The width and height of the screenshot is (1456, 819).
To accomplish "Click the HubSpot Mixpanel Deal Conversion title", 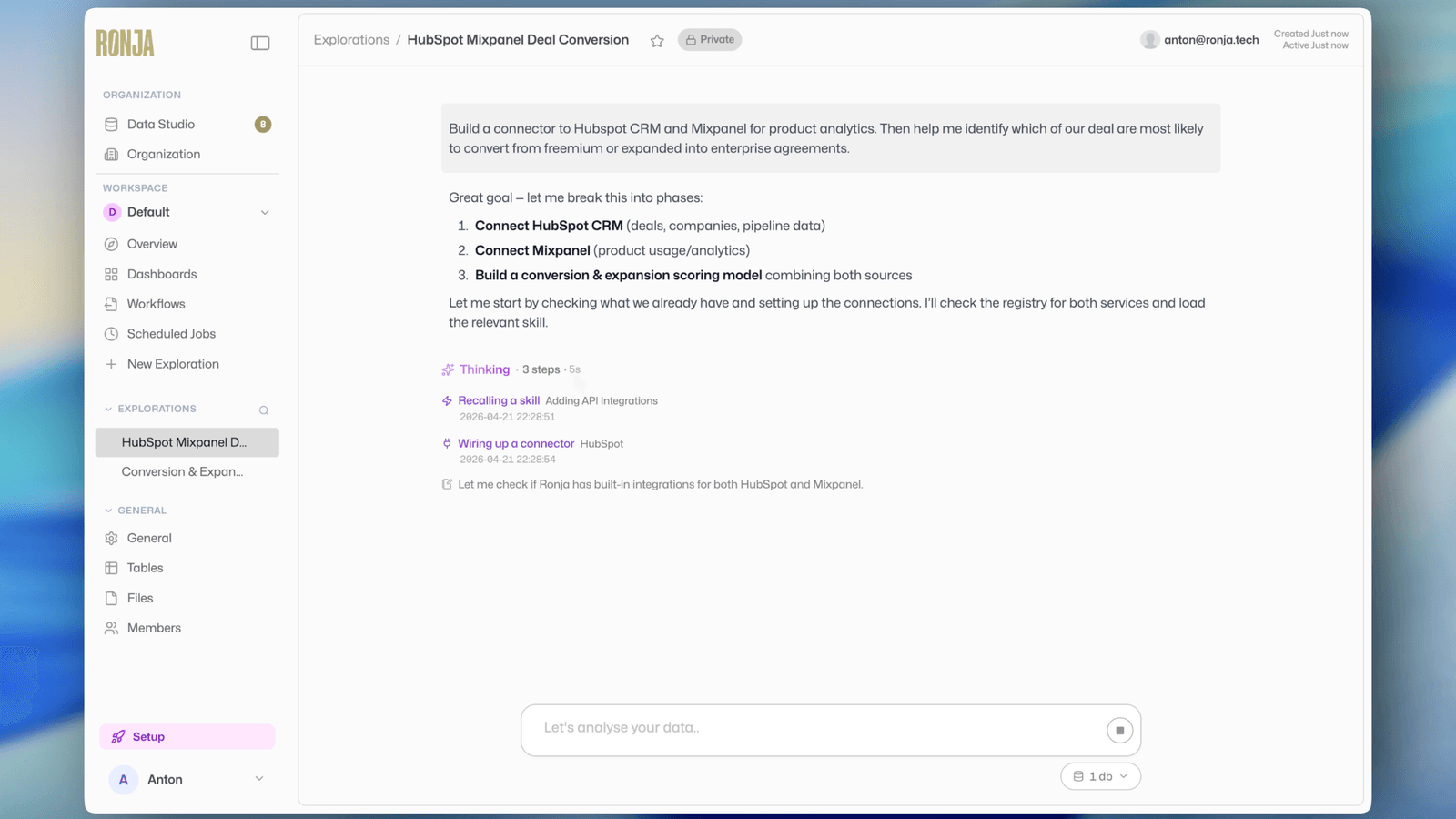I will (x=518, y=40).
